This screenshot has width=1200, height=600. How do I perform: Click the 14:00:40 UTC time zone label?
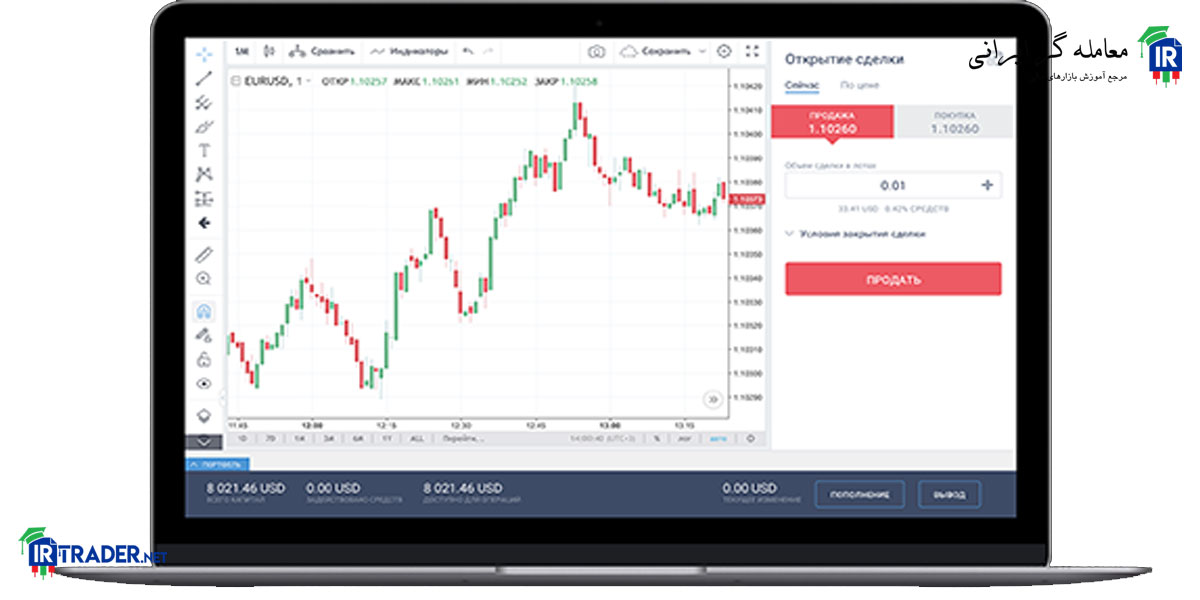(603, 438)
